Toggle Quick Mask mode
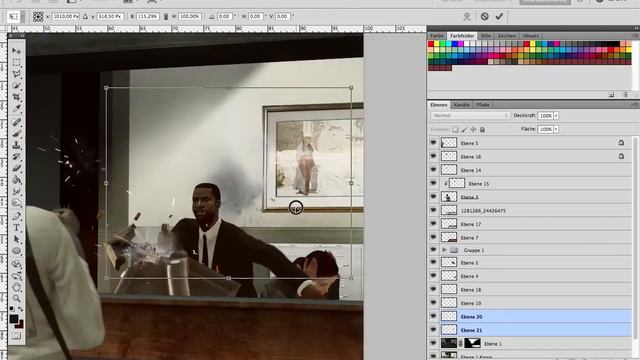 (x=16, y=336)
